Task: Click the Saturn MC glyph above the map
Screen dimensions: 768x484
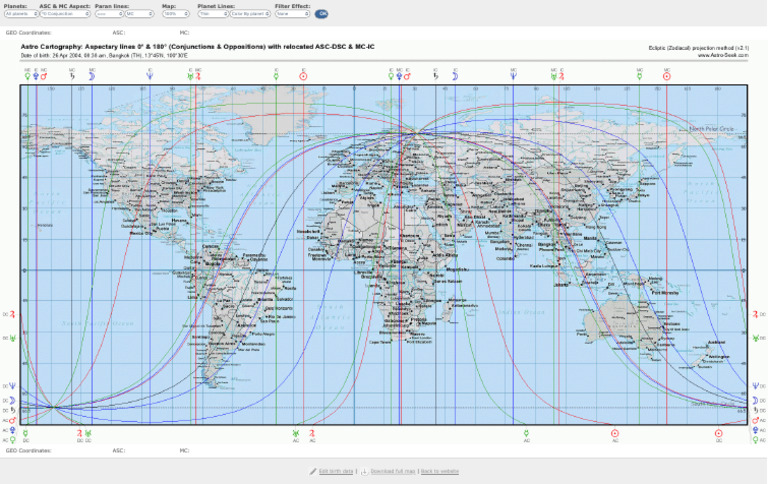Action: pos(72,76)
